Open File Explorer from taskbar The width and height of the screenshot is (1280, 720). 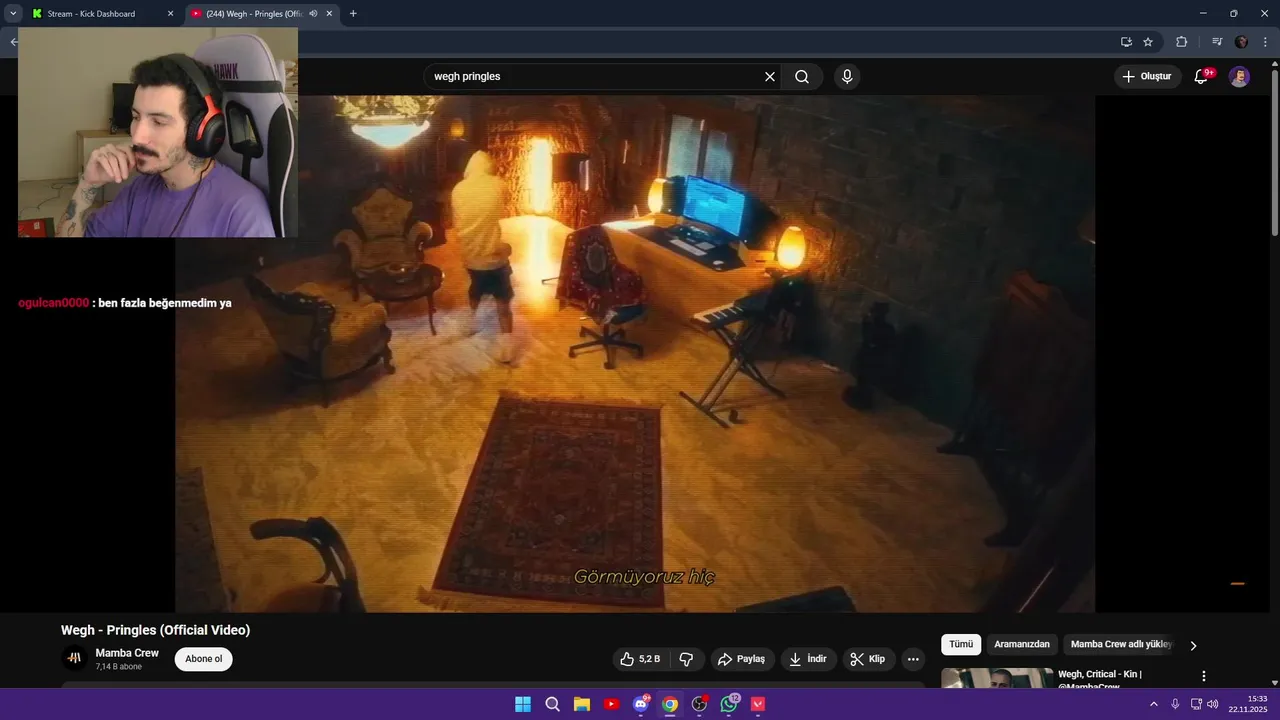click(582, 704)
